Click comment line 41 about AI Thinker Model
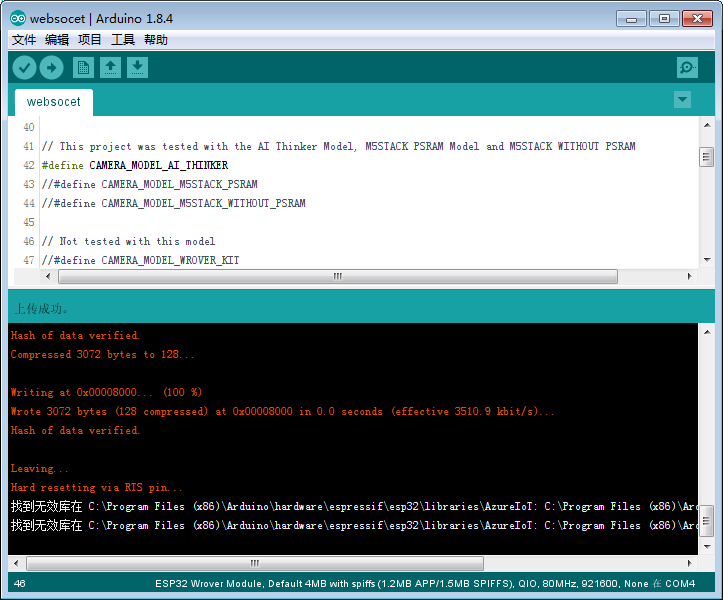 338,146
